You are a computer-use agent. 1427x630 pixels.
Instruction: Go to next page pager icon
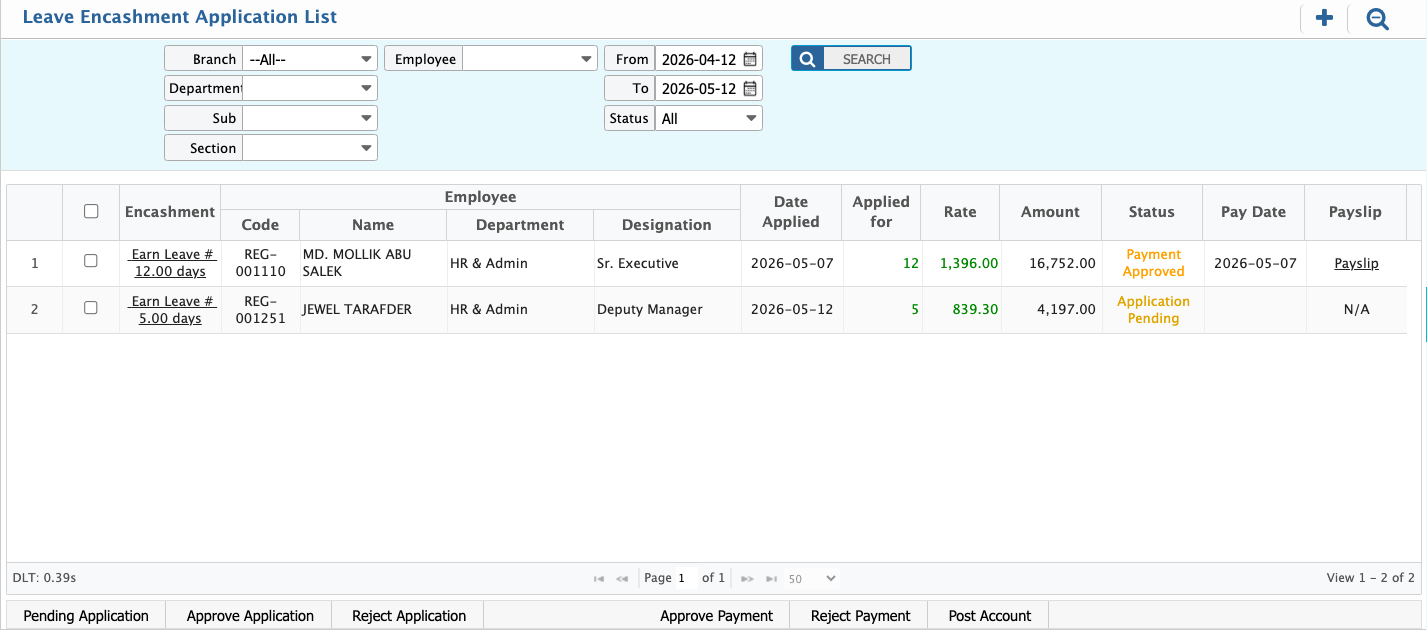point(747,578)
